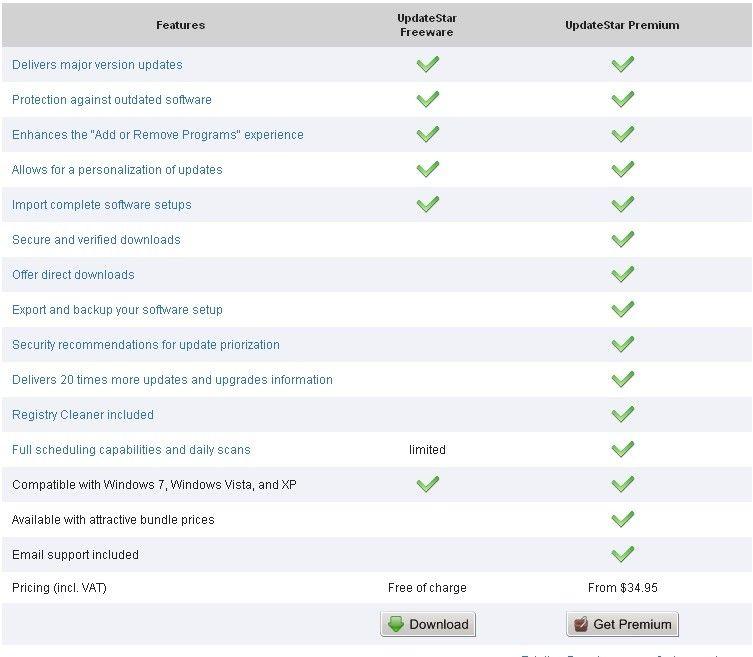Click the 'From $34.95' price text
The image size is (753, 657).
point(622,588)
